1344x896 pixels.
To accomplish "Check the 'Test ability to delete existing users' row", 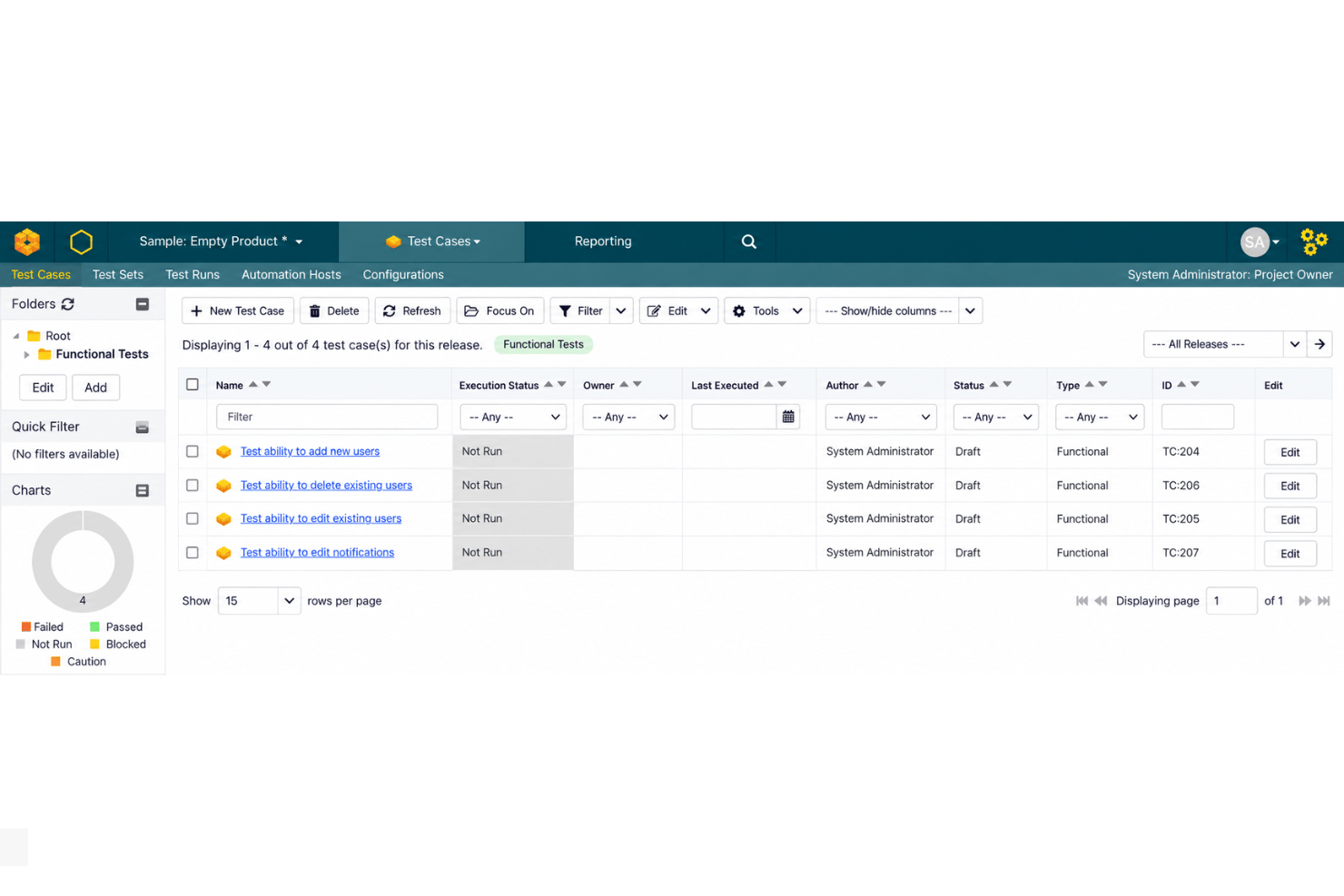I will (x=193, y=486).
